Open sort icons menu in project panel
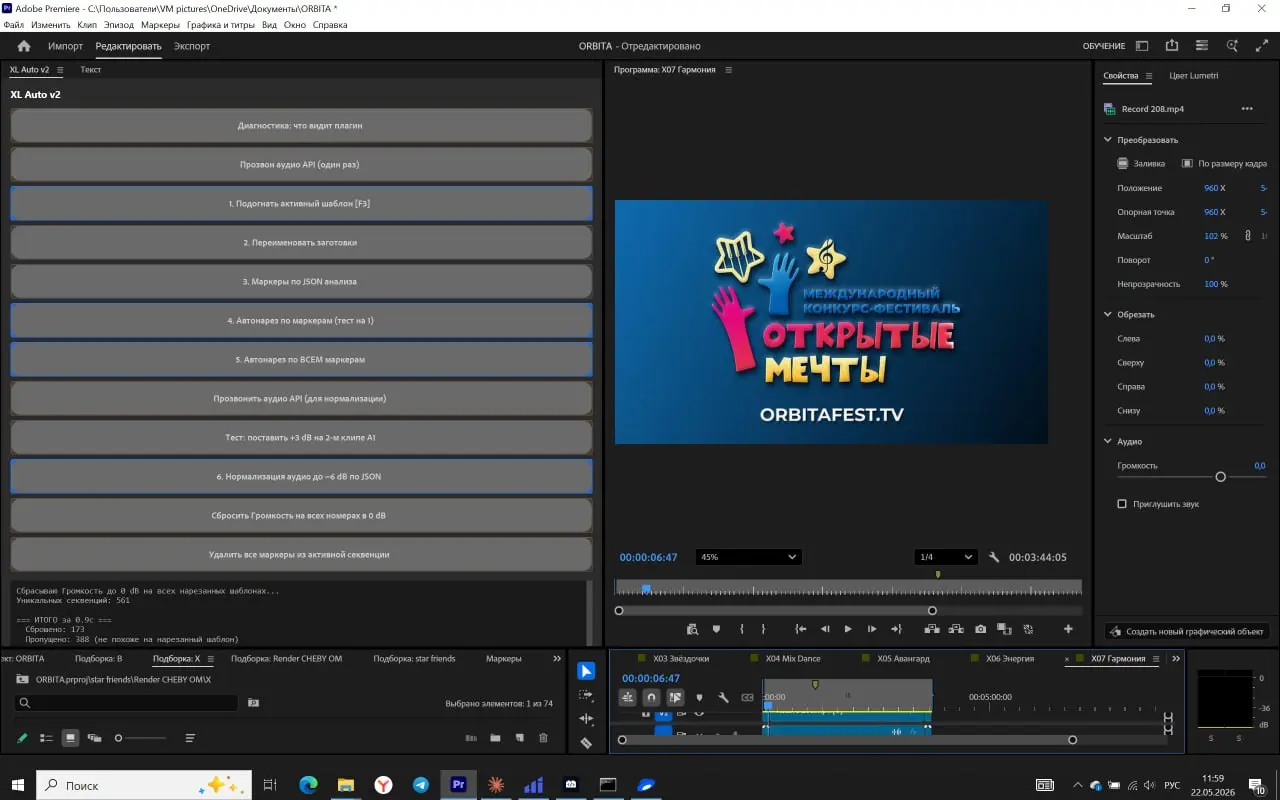1280x800 pixels. coord(190,738)
